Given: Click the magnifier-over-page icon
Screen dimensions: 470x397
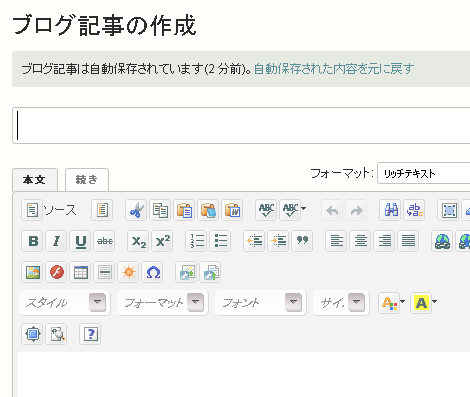Looking at the screenshot, I should (56, 334).
